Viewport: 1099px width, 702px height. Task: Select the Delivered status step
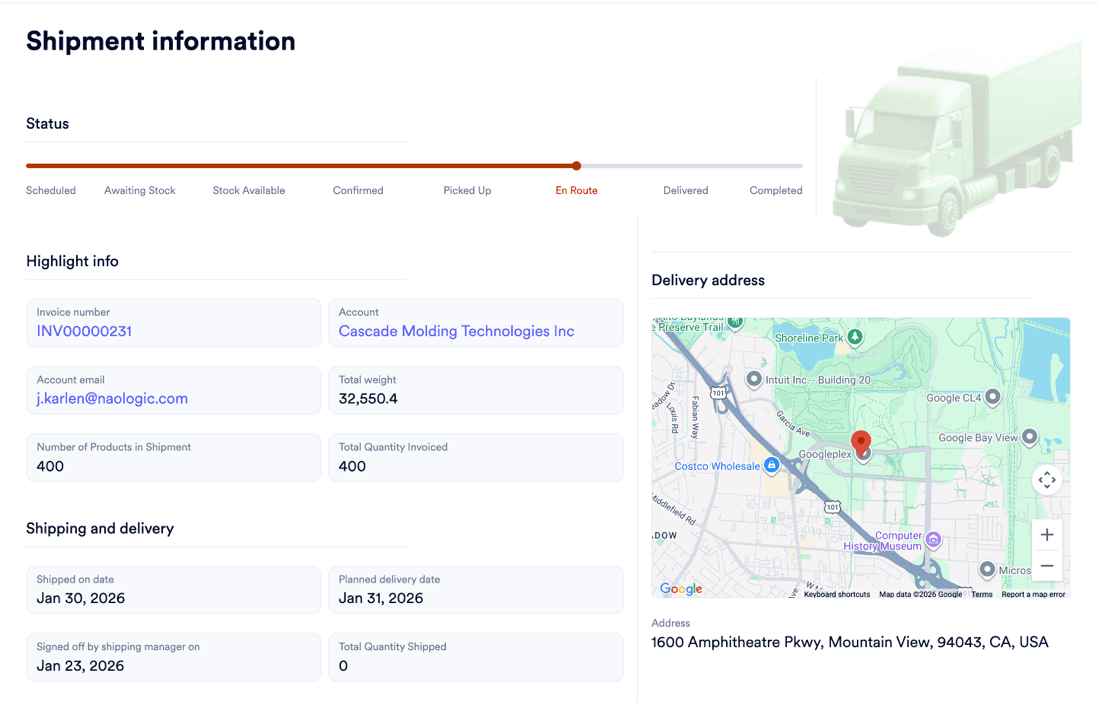click(x=685, y=191)
